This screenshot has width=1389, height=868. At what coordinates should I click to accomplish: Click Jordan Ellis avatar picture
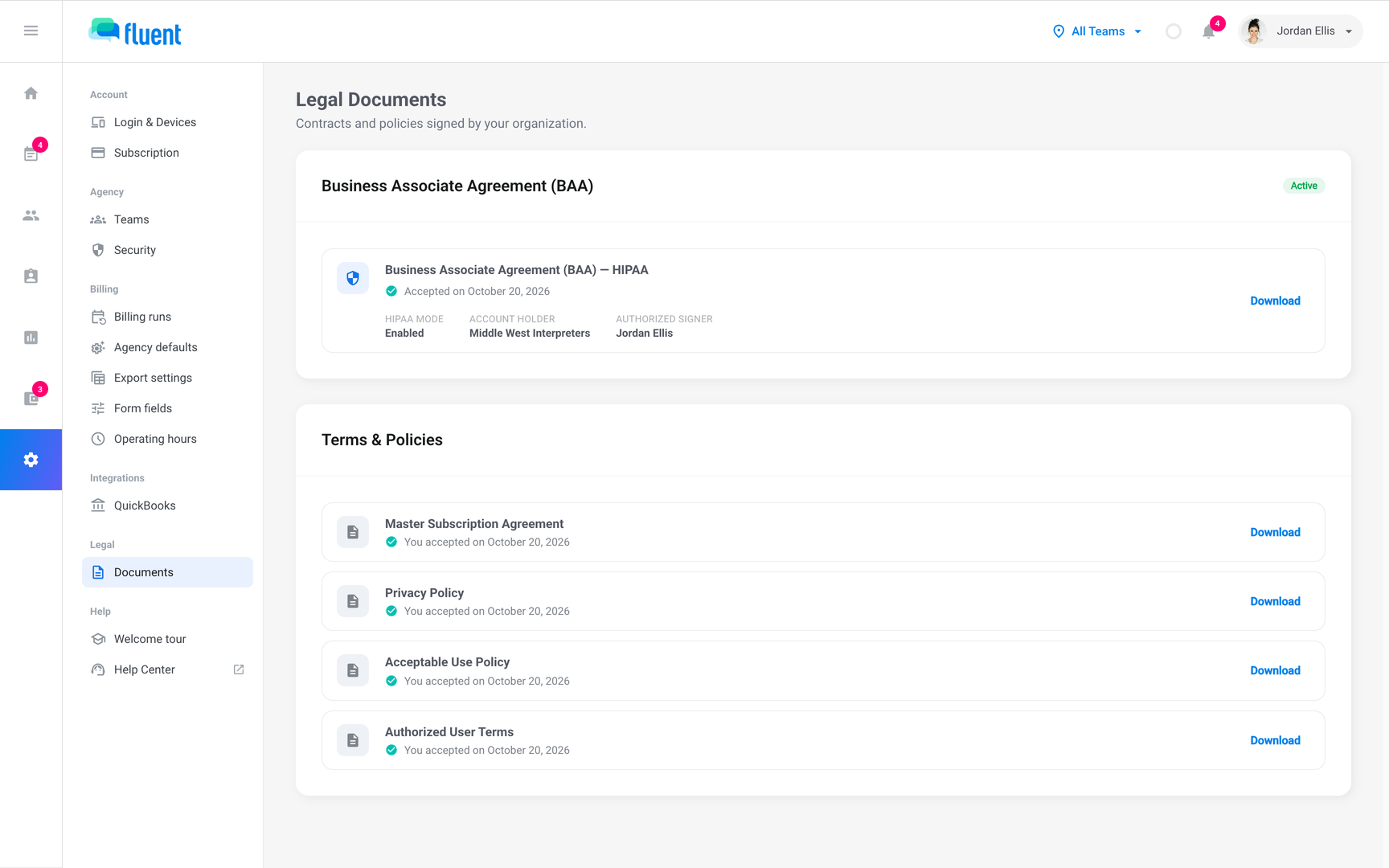coord(1253,31)
